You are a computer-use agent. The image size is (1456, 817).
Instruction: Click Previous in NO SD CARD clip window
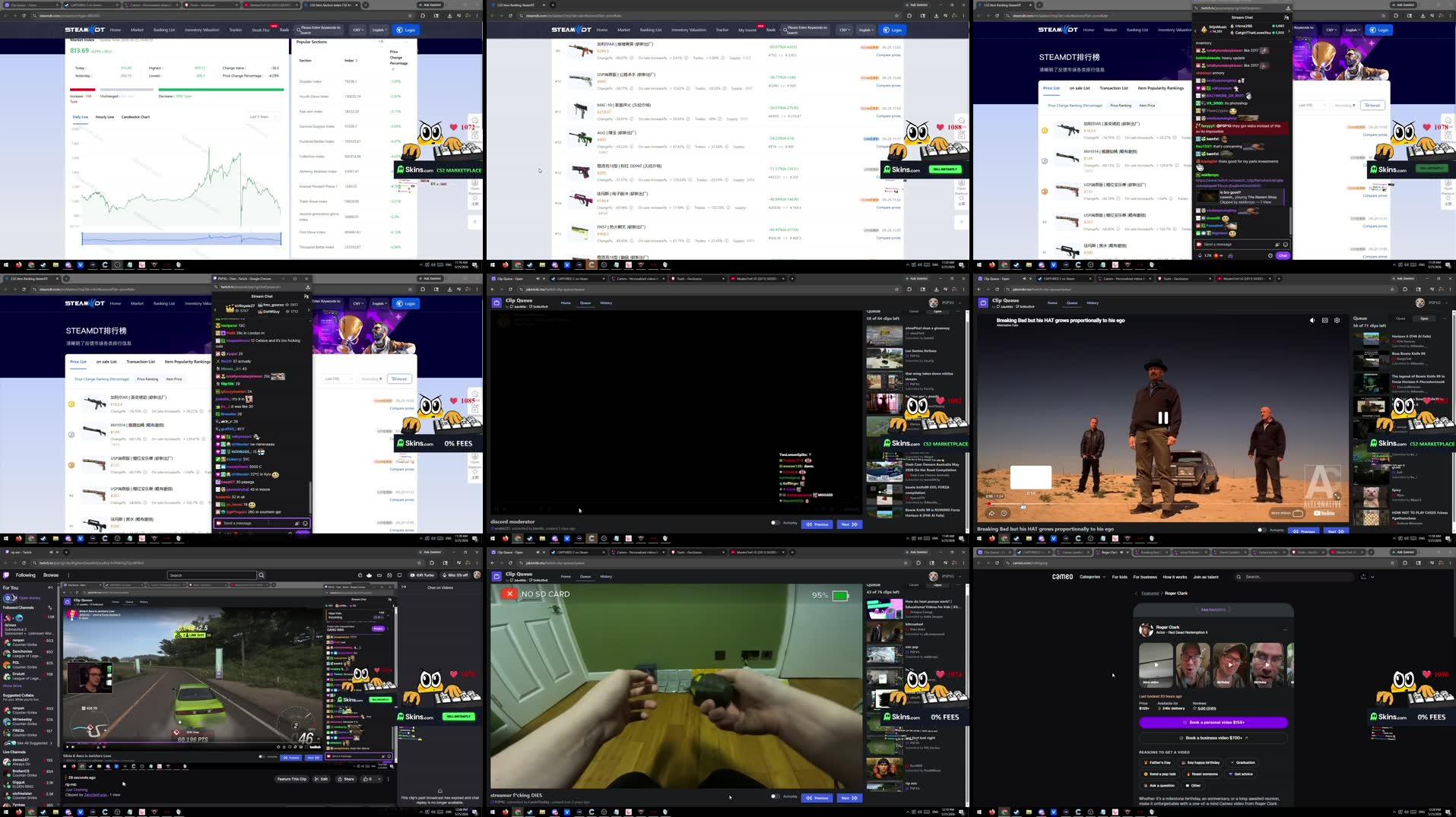[x=817, y=798]
